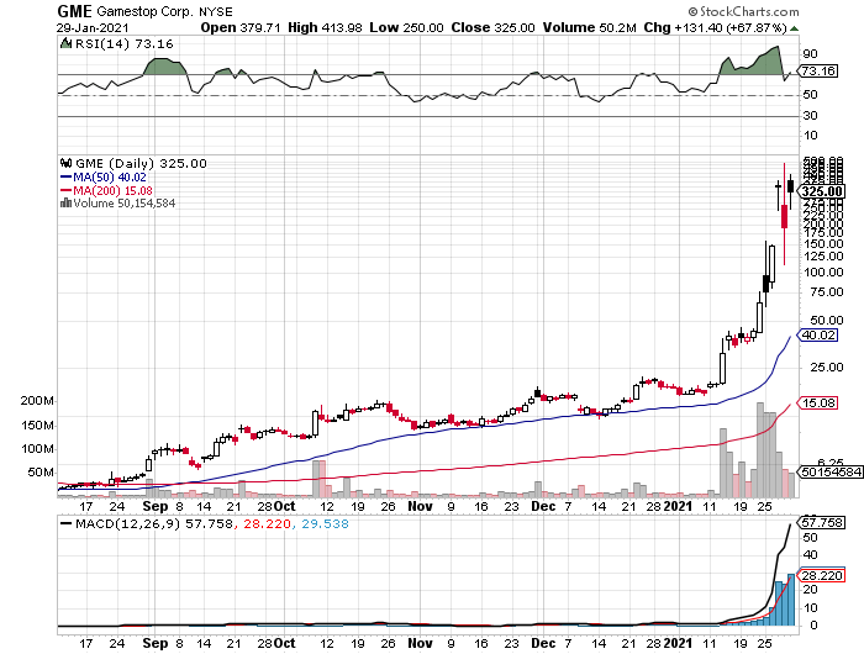The image size is (864, 654).
Task: Click the GME (Daily) candlestick legend icon
Action: 66,163
